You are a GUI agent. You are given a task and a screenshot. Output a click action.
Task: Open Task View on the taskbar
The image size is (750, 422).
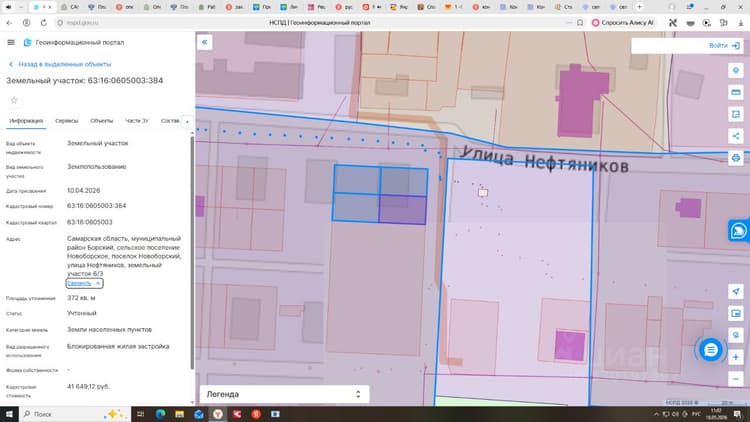[141, 414]
